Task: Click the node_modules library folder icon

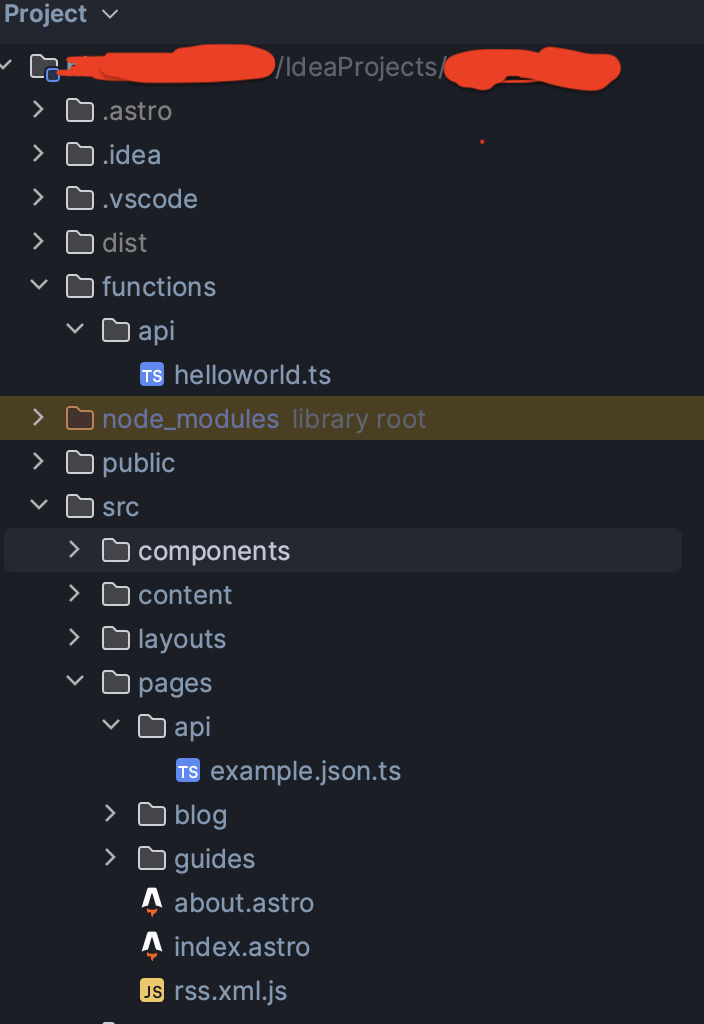Action: click(80, 419)
